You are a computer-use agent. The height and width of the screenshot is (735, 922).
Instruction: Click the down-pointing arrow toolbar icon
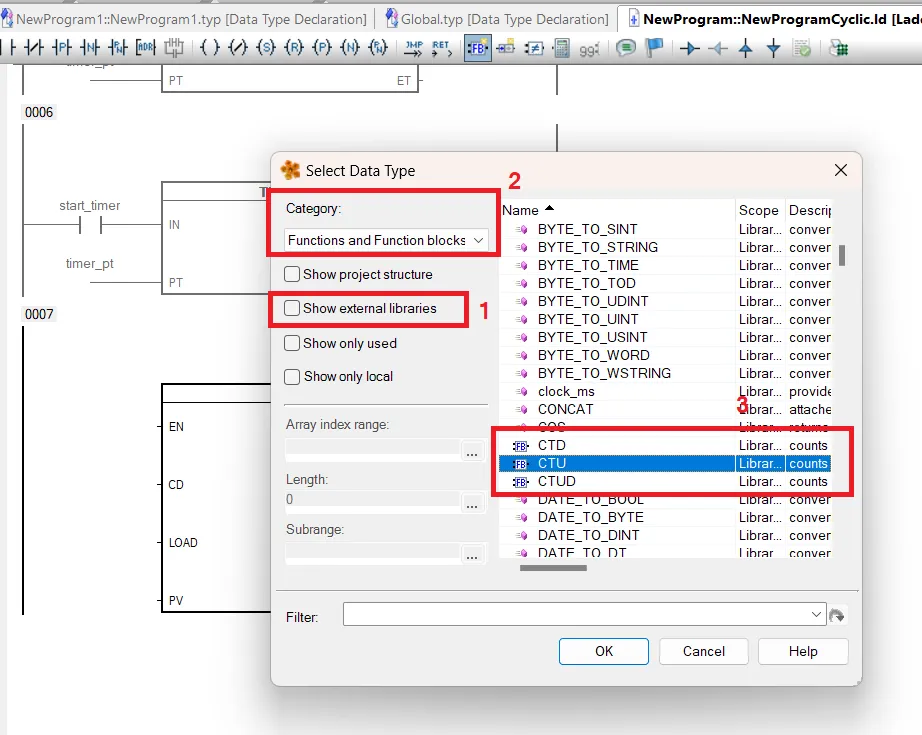coord(774,48)
